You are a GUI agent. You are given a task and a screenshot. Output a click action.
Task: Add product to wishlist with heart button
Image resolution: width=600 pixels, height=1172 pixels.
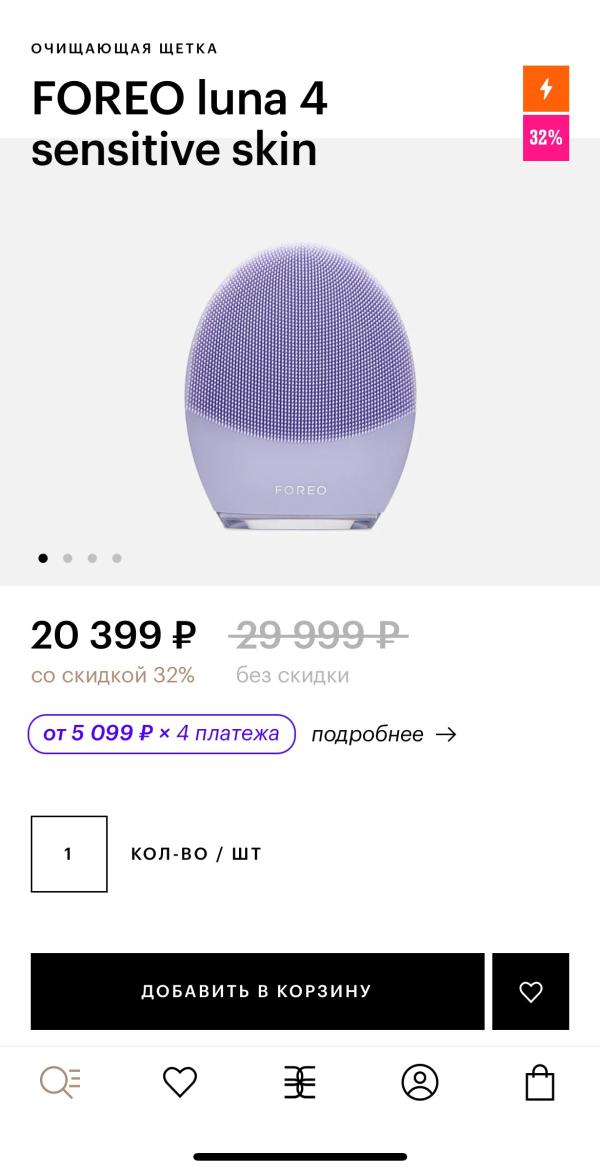click(x=530, y=991)
